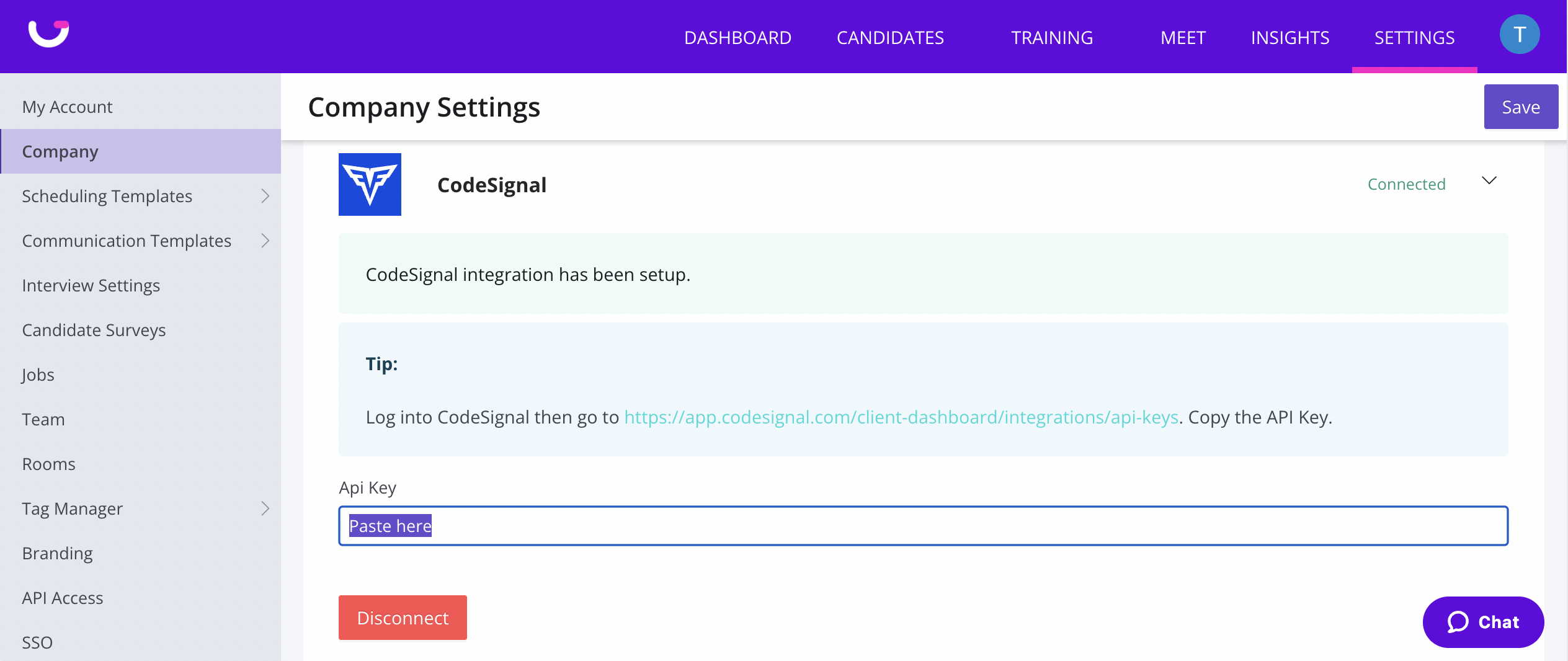Viewport: 1568px width, 661px height.
Task: Go to the Dashboard tab
Action: pos(737,37)
